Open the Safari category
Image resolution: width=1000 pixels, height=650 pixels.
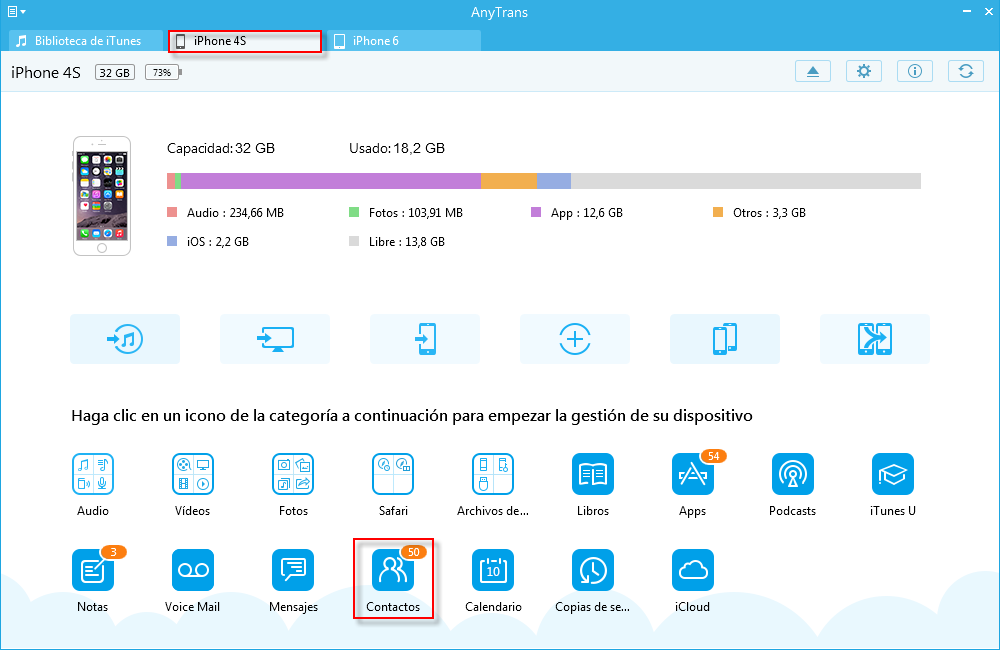[x=393, y=474]
